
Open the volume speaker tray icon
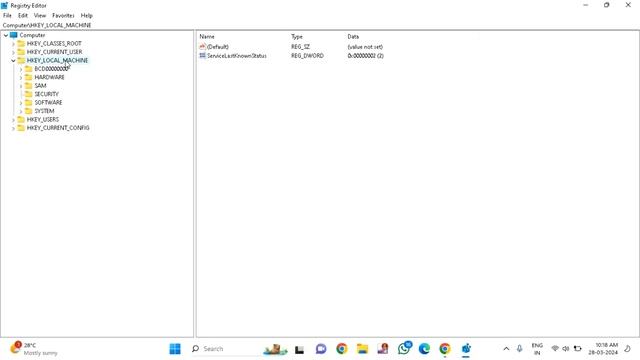[x=566, y=349]
